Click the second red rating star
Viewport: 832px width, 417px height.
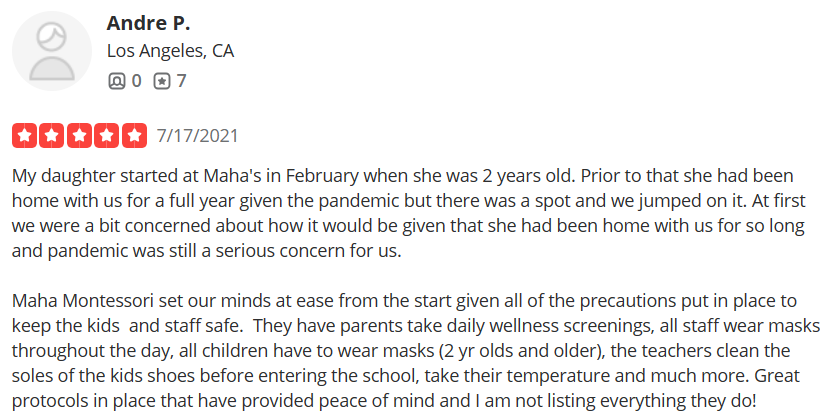coord(52,135)
